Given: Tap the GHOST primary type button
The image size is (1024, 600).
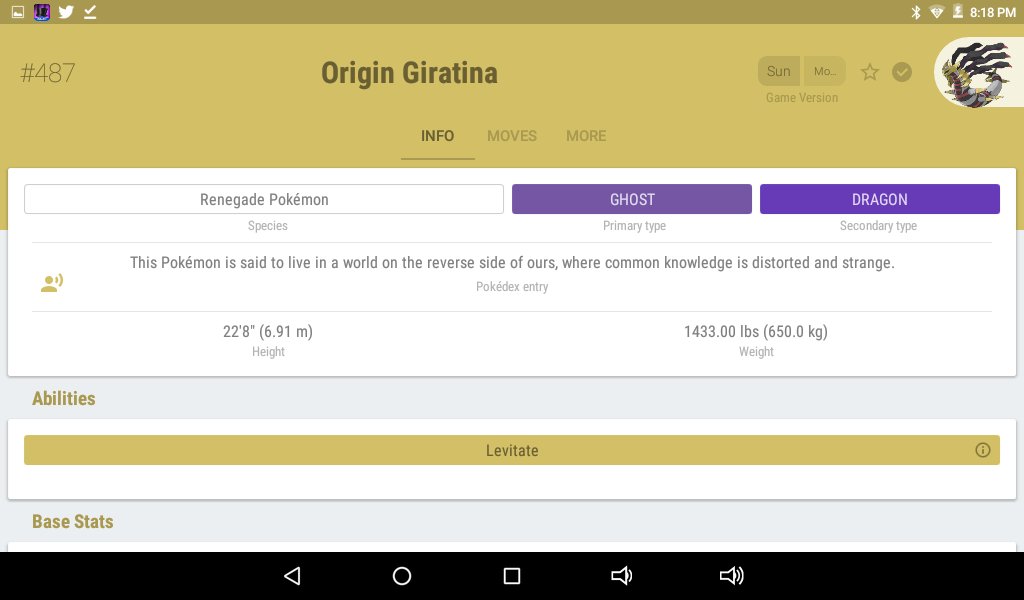Looking at the screenshot, I should (x=632, y=199).
